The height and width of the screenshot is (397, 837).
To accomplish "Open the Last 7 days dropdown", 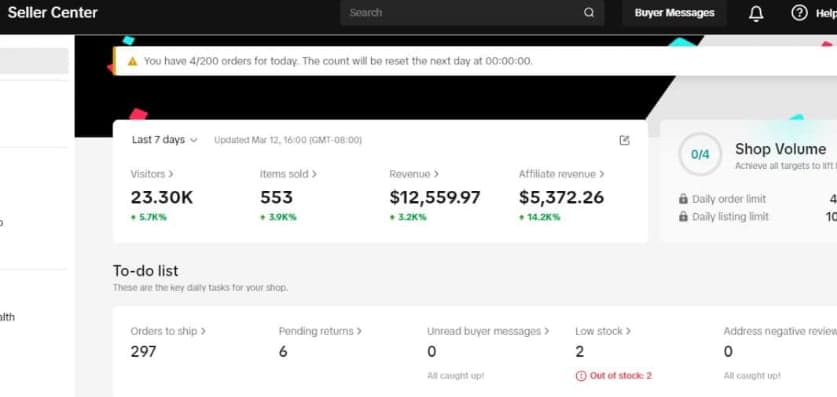I will click(164, 140).
